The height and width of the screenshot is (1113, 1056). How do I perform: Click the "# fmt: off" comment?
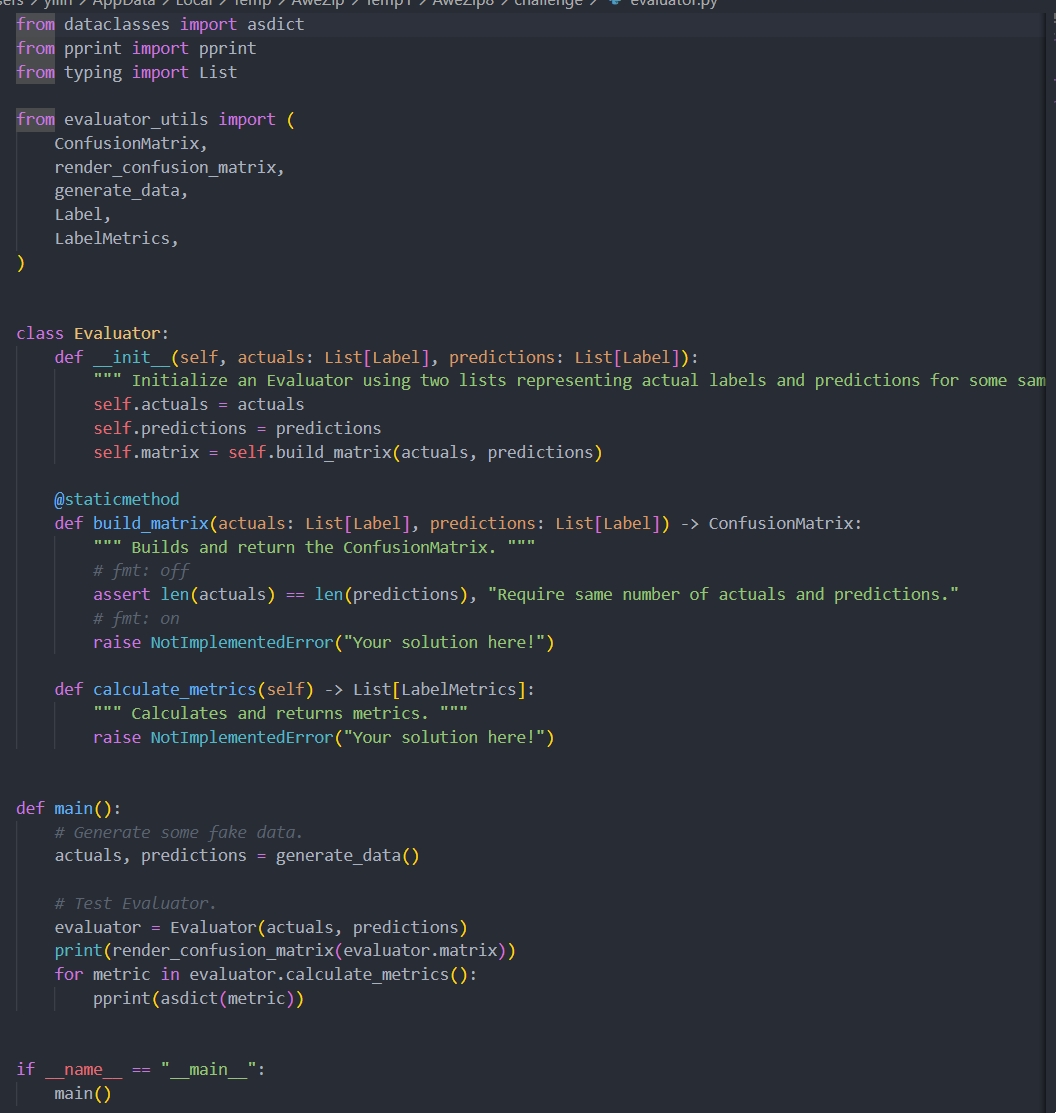click(141, 571)
